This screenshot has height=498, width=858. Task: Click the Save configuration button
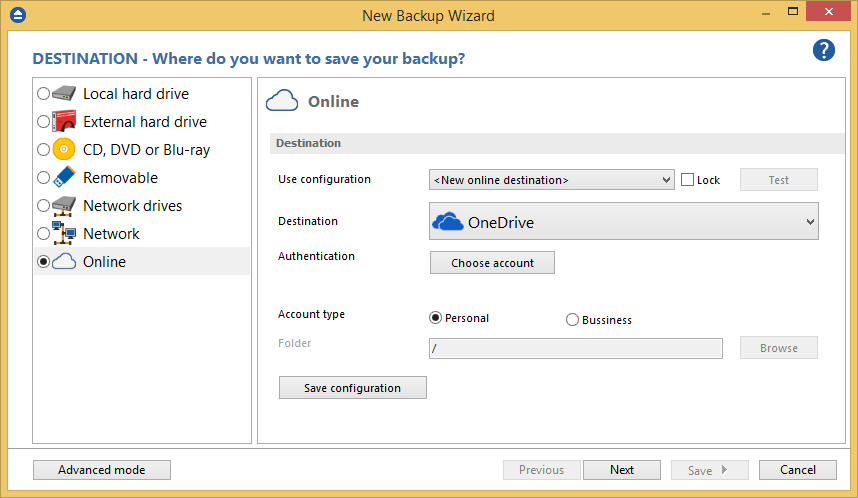pos(352,387)
